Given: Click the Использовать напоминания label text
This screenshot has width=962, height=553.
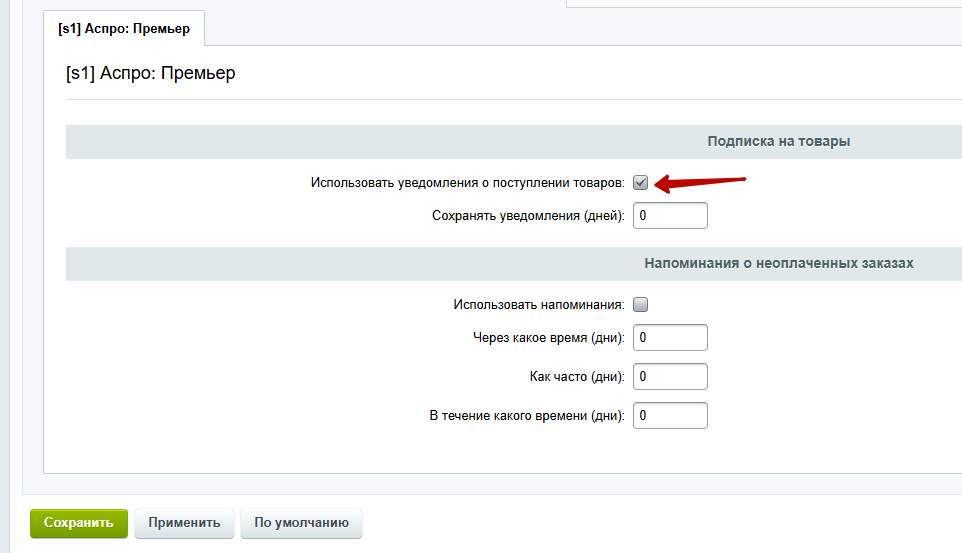Looking at the screenshot, I should (539, 304).
